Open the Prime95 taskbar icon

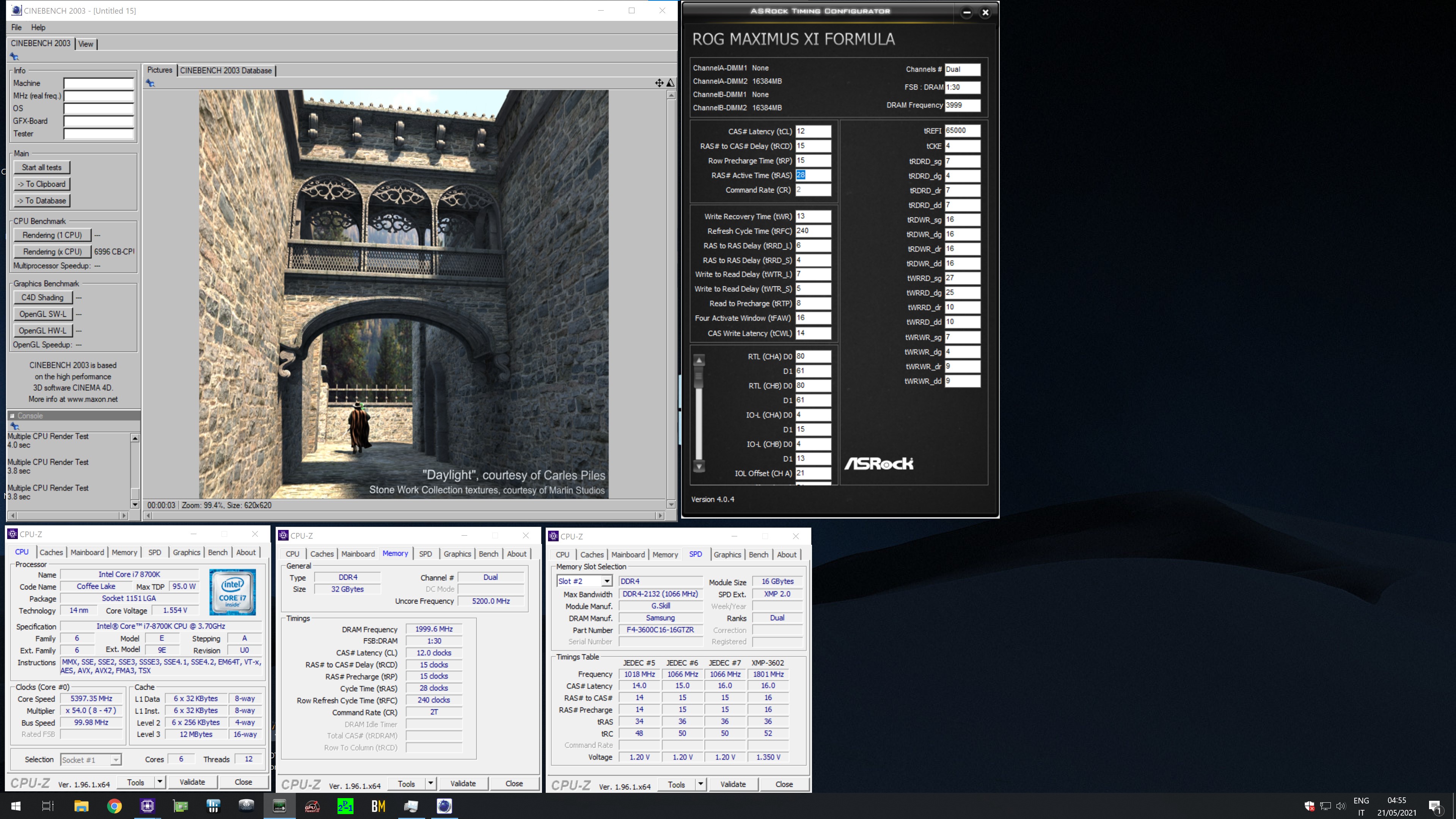click(346, 806)
